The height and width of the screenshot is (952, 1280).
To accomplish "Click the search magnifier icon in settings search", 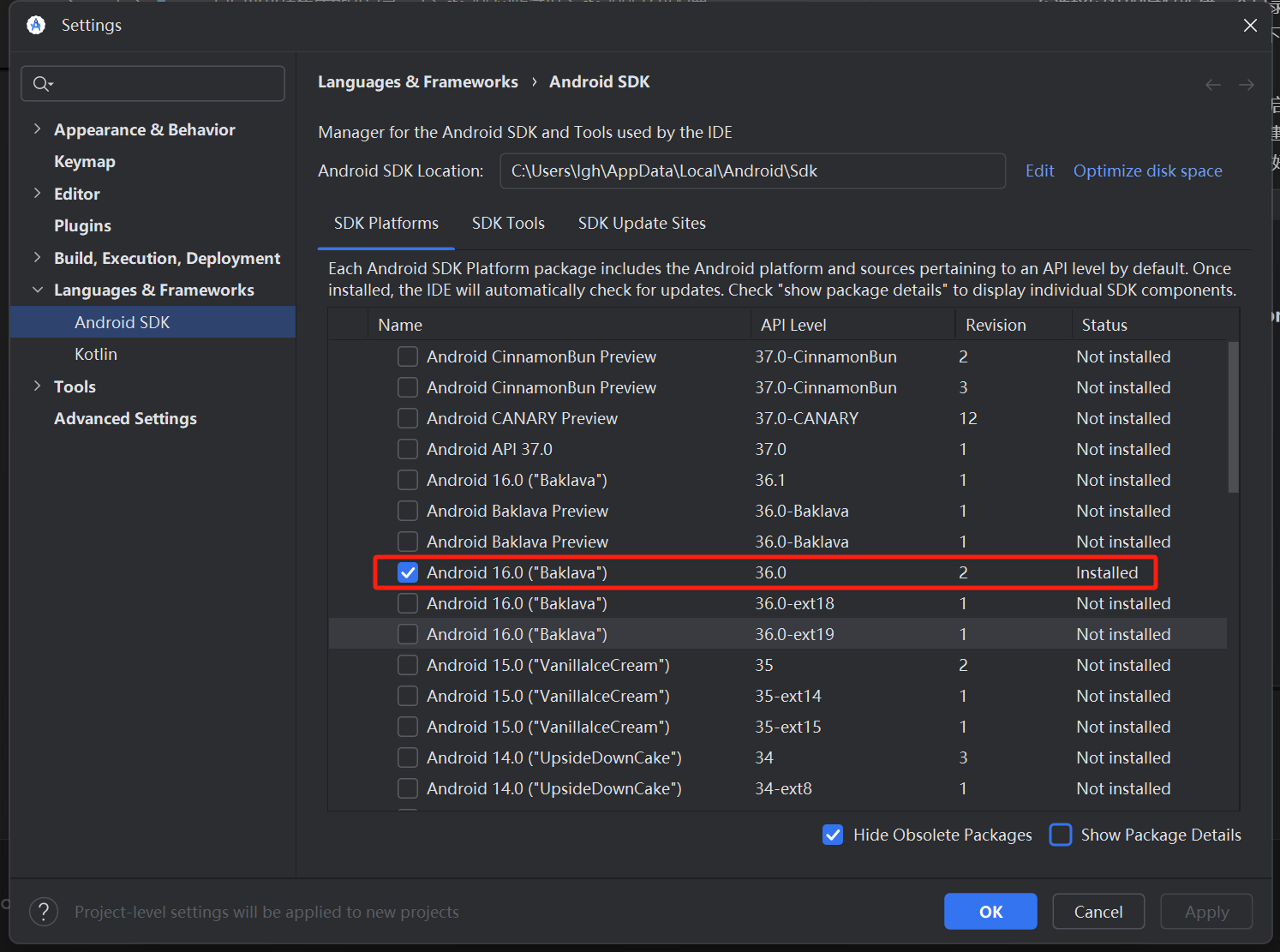I will click(x=42, y=84).
